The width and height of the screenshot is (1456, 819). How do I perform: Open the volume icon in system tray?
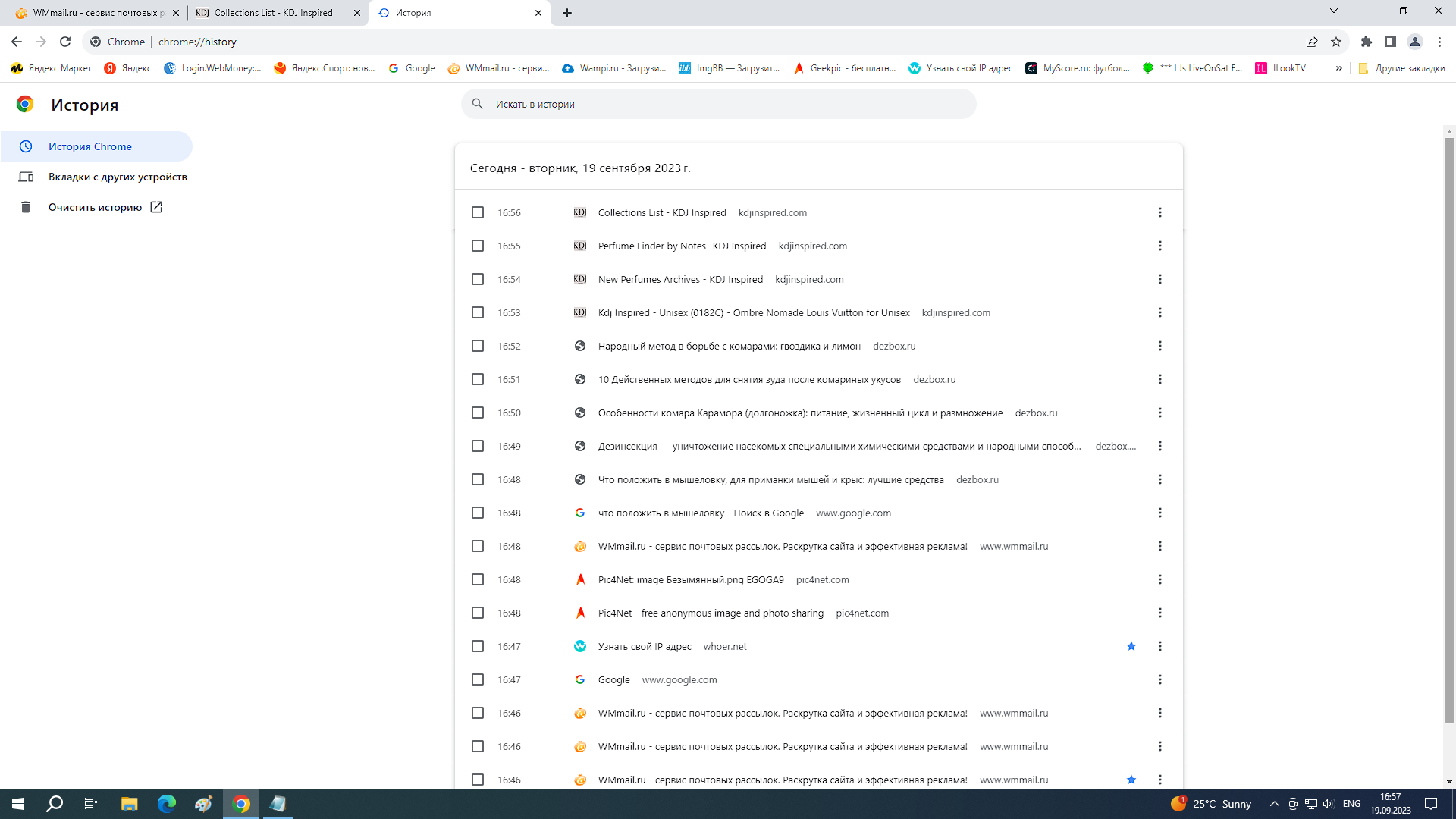coord(1329,804)
